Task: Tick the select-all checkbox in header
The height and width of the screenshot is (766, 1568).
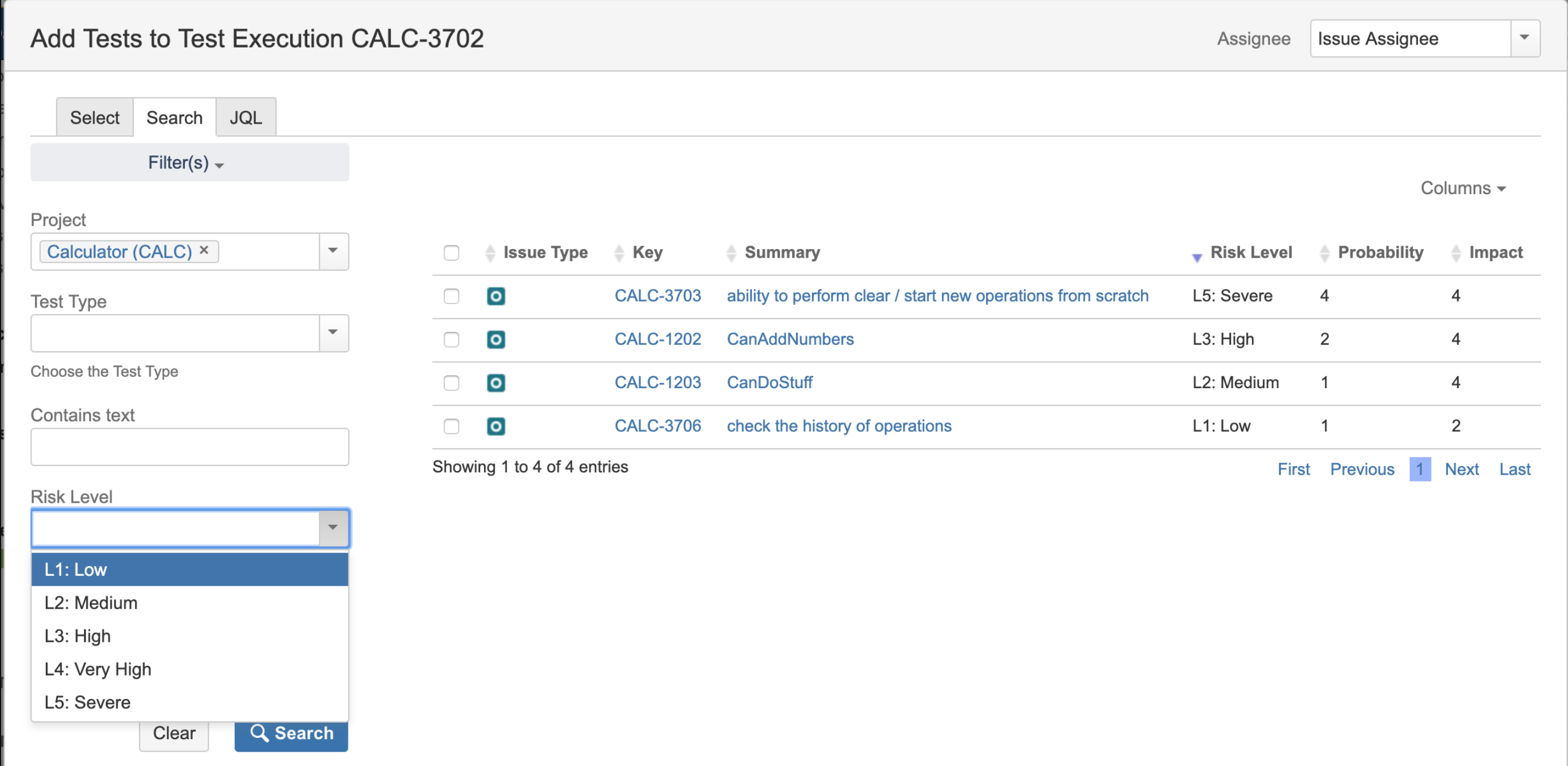Action: (x=451, y=252)
